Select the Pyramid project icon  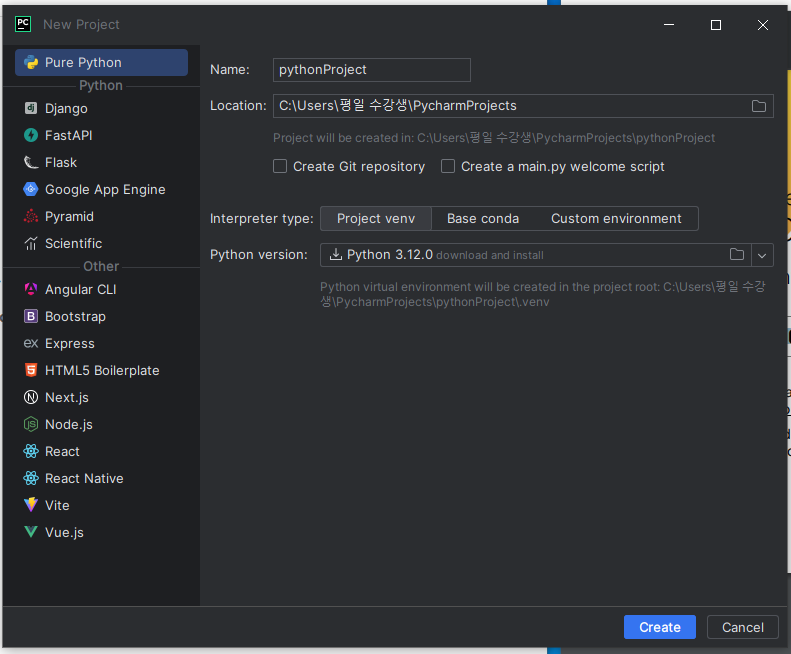pos(31,216)
